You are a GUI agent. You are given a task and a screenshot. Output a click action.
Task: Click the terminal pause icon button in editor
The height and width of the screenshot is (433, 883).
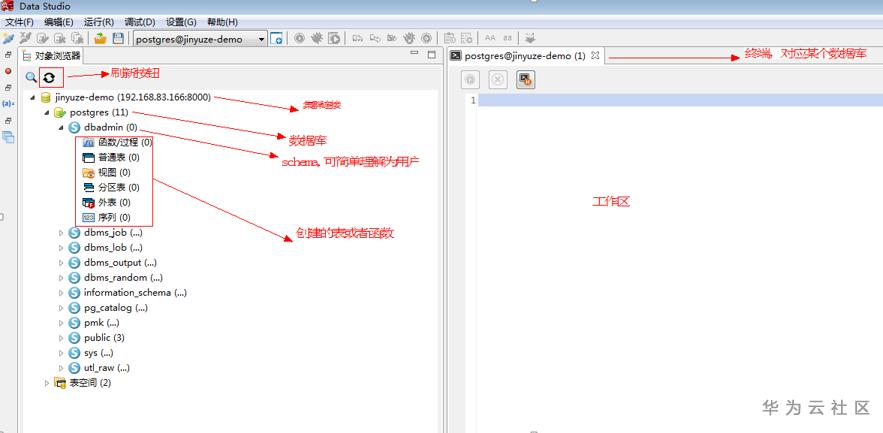point(525,80)
